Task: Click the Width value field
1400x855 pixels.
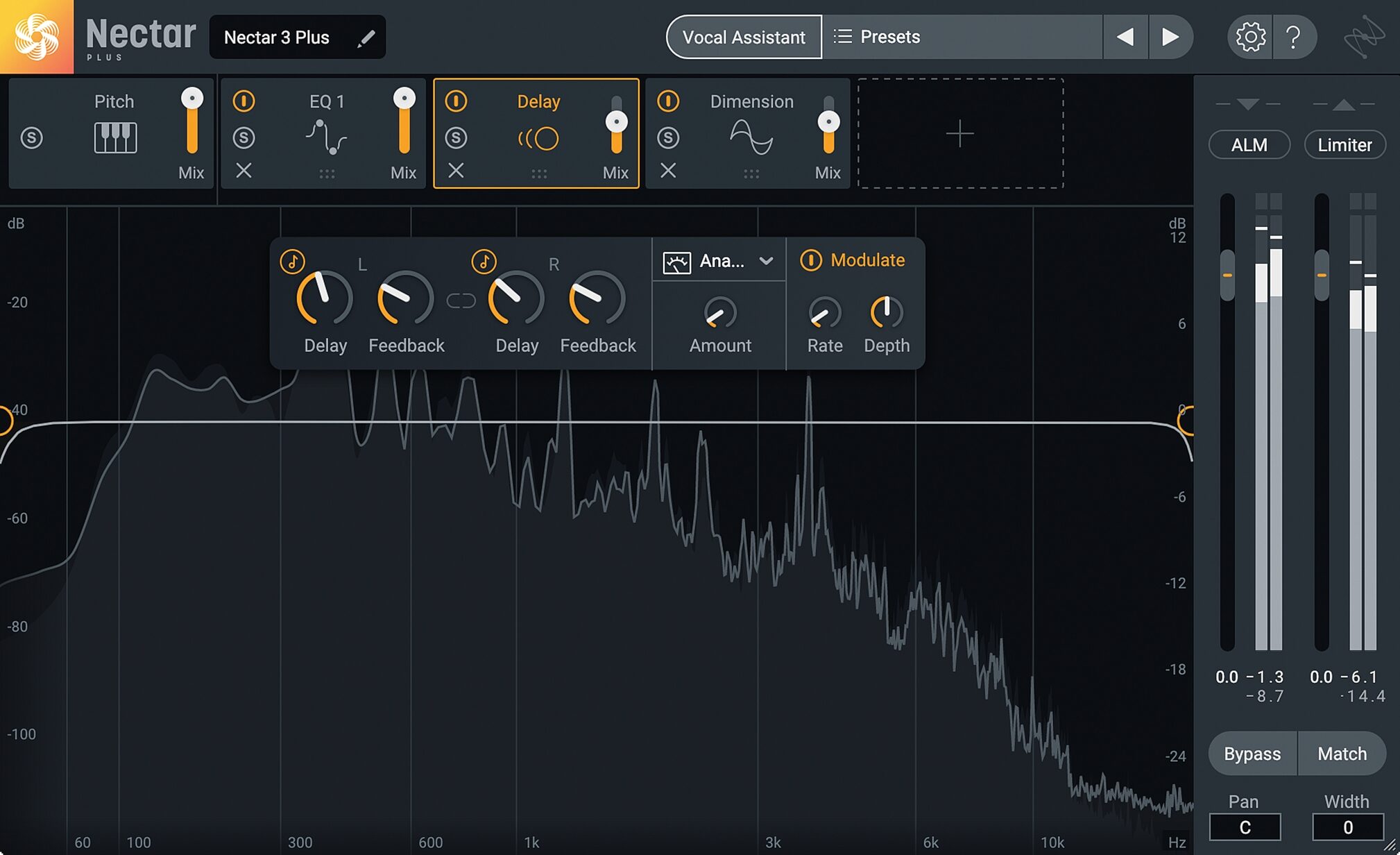Action: coord(1348,827)
